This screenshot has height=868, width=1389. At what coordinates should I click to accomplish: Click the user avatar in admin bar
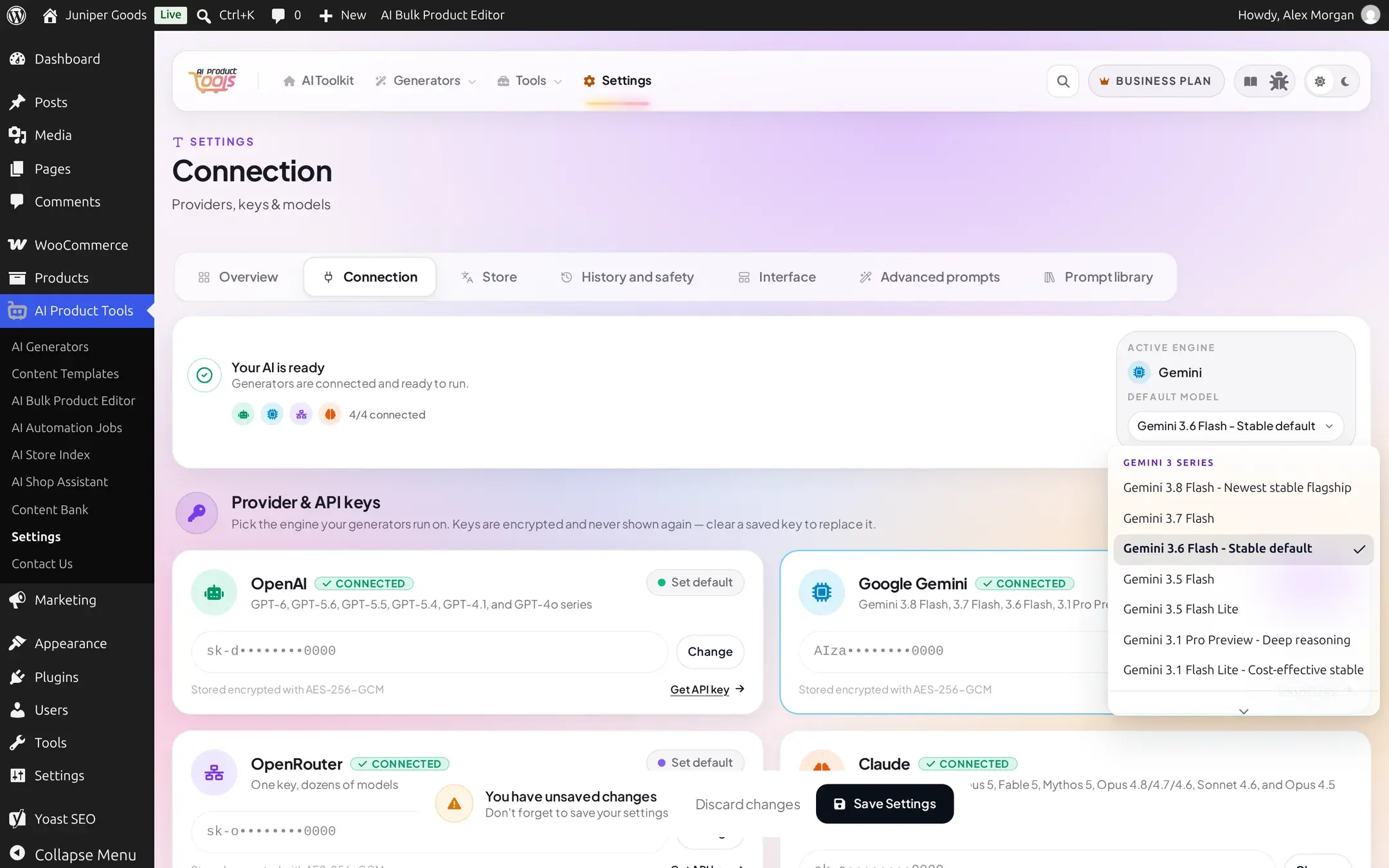[1370, 15]
